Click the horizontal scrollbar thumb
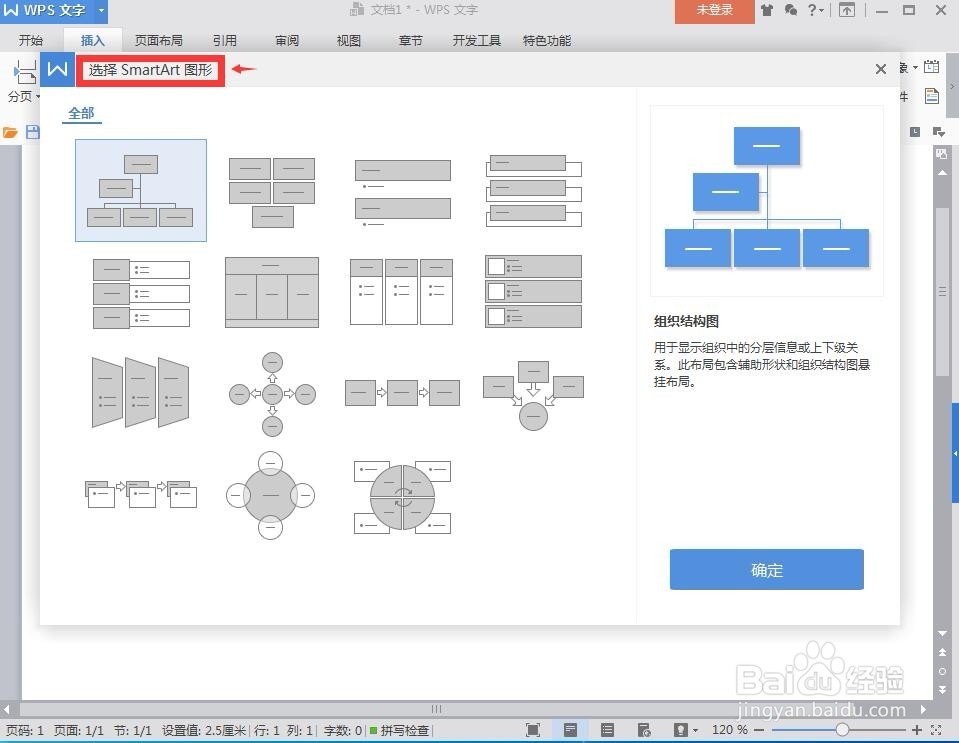The height and width of the screenshot is (743, 959). click(x=436, y=709)
